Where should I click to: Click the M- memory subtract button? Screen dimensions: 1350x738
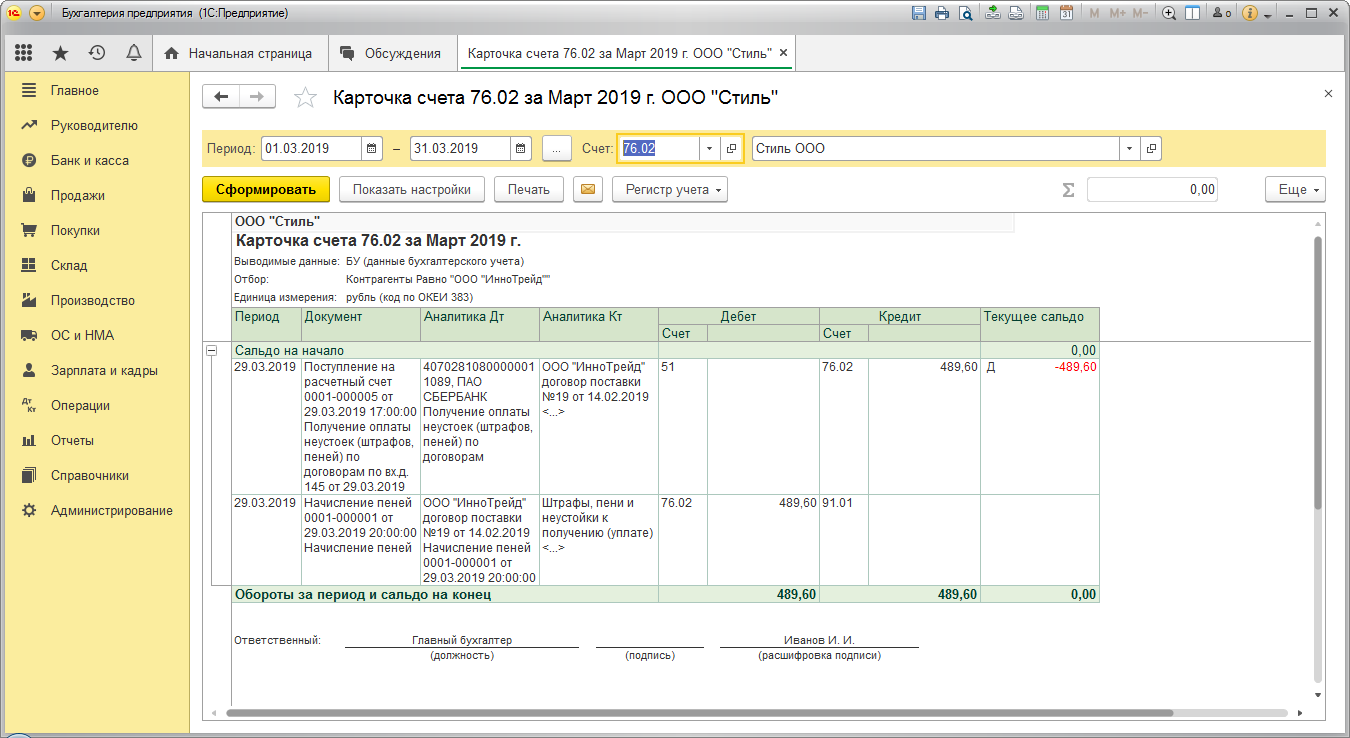[x=1140, y=13]
